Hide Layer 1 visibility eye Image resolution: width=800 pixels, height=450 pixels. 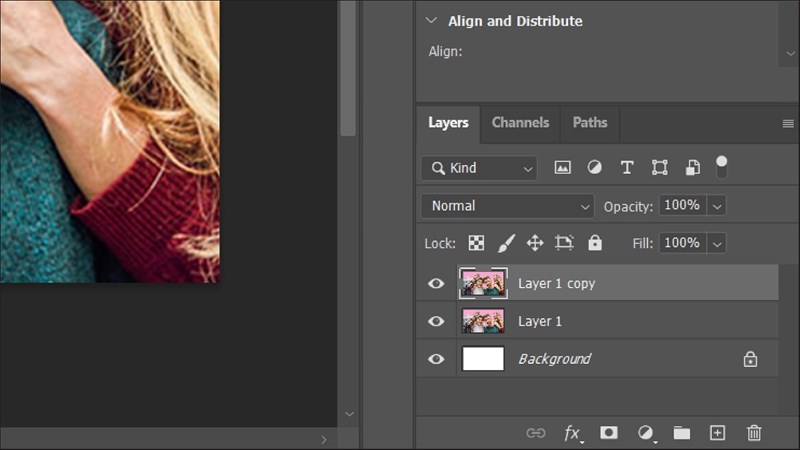[x=436, y=321]
